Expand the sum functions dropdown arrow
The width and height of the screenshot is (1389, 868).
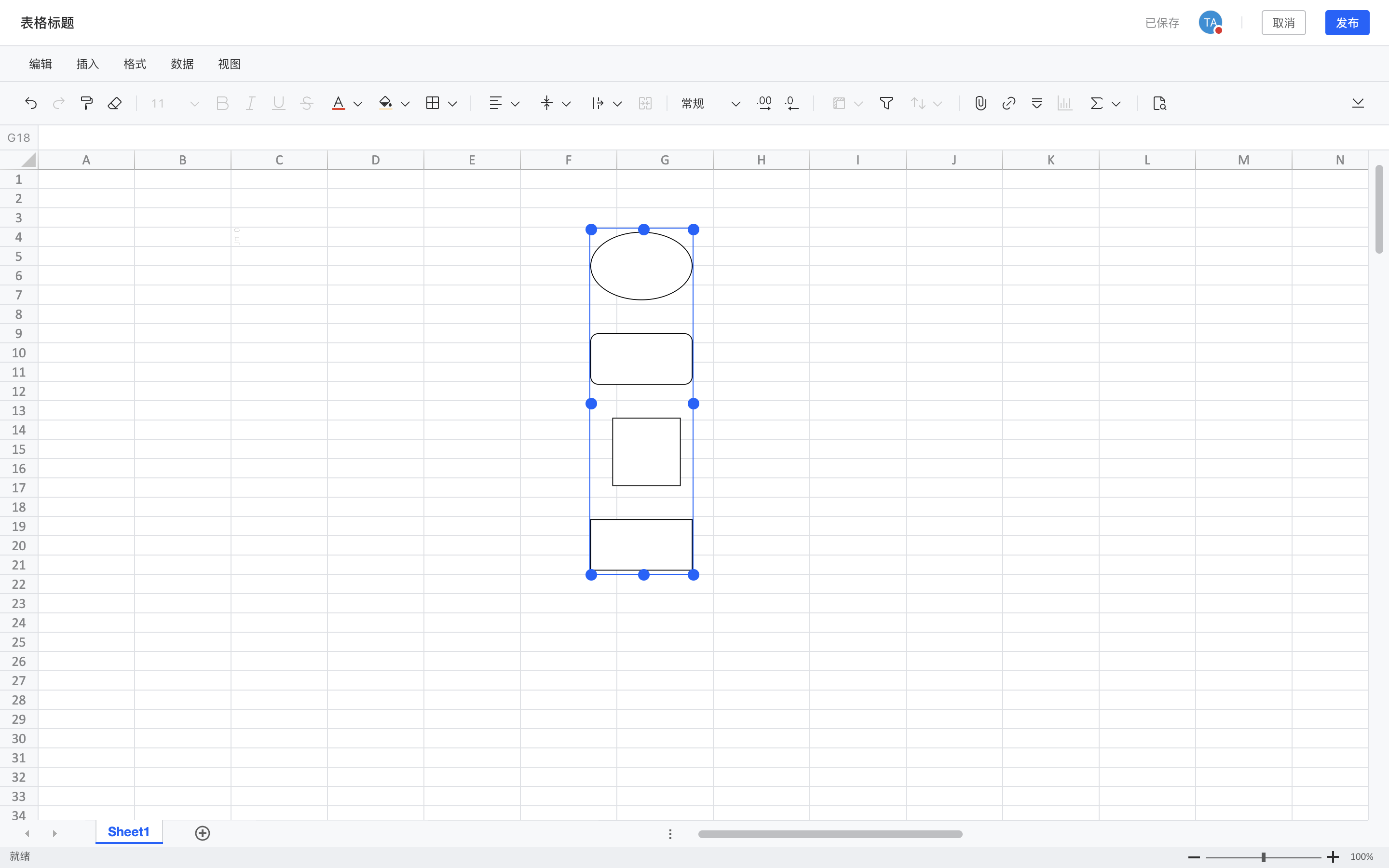coord(1116,104)
